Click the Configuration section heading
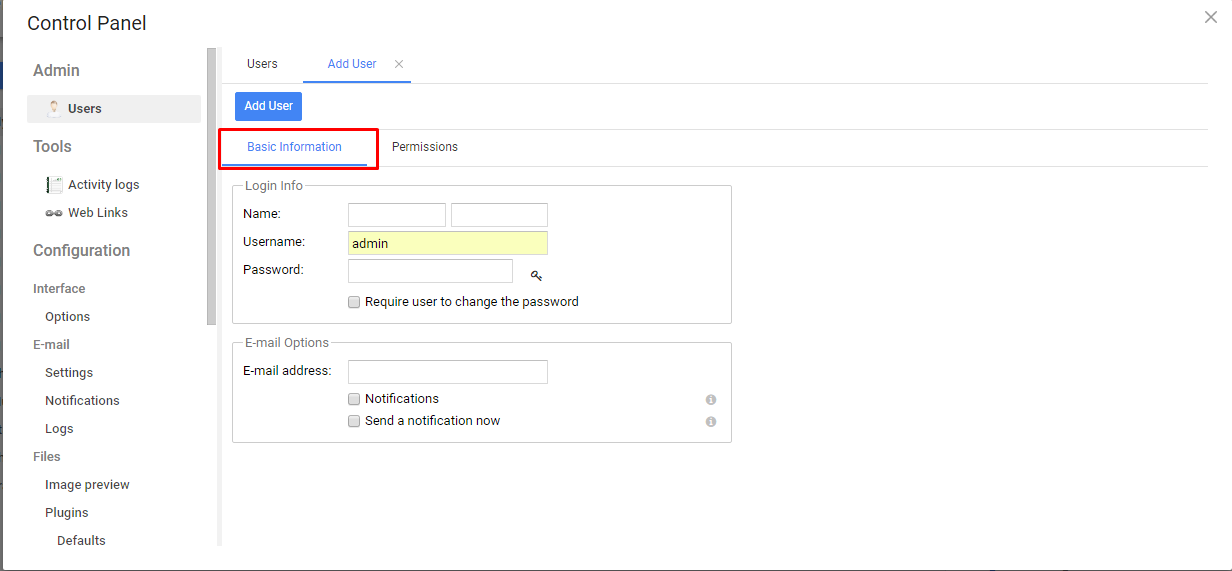 [x=81, y=251]
